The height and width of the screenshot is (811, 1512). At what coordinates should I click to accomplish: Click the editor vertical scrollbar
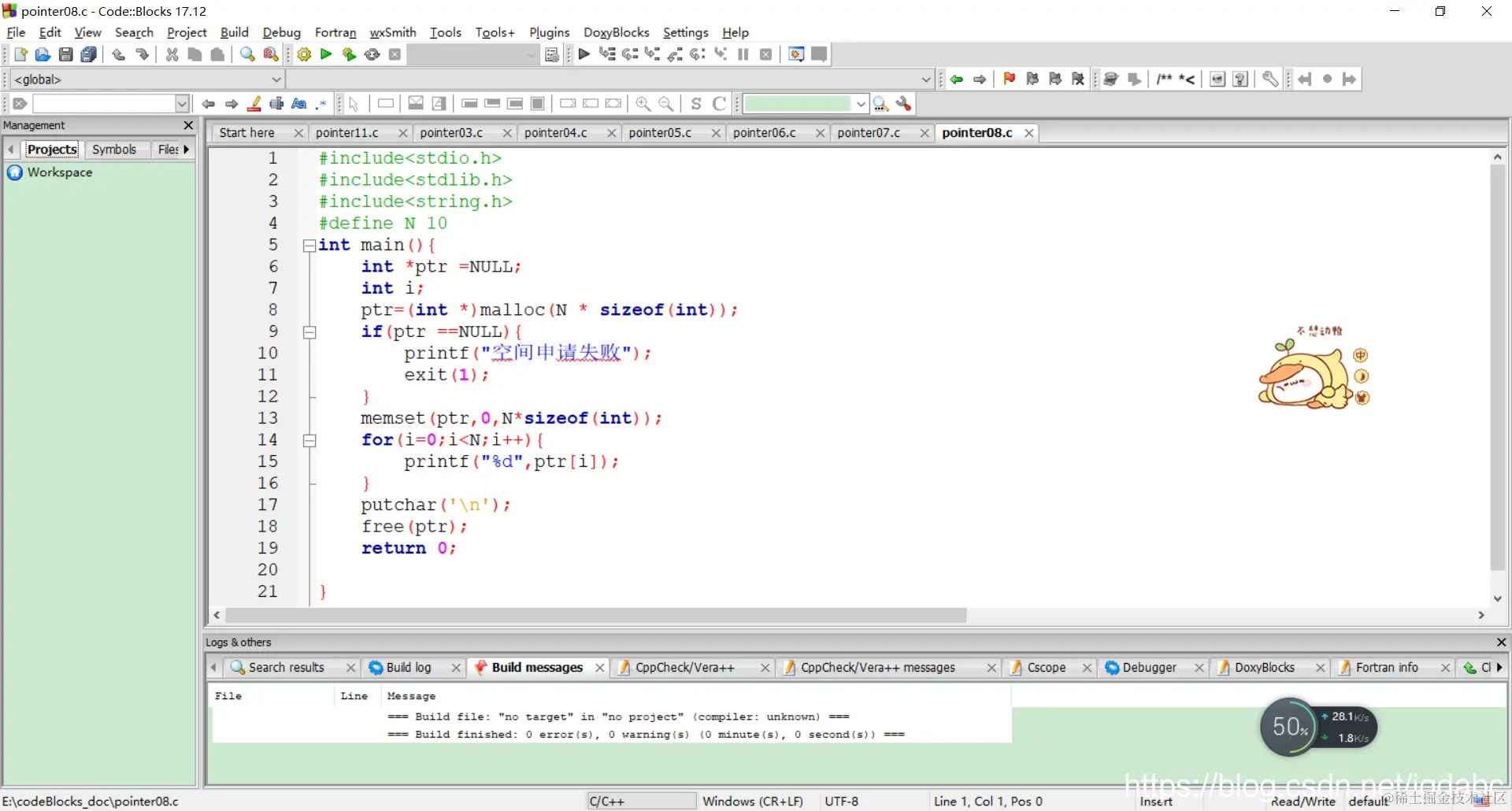pyautogui.click(x=1497, y=368)
